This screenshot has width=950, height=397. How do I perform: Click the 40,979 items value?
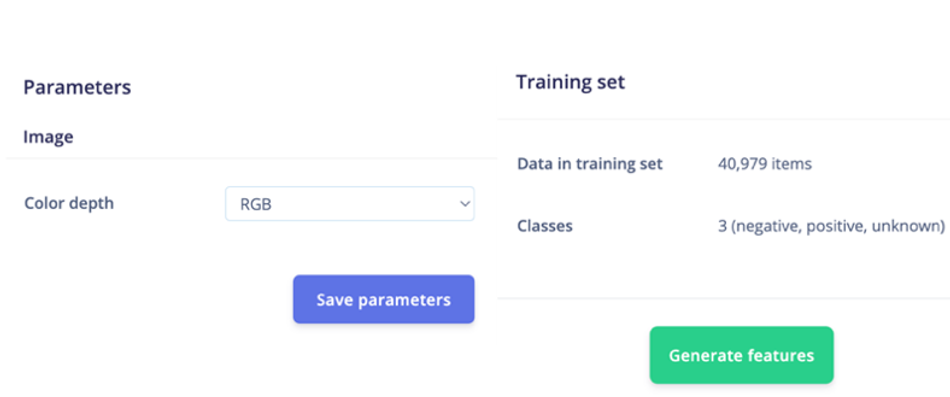click(x=765, y=164)
